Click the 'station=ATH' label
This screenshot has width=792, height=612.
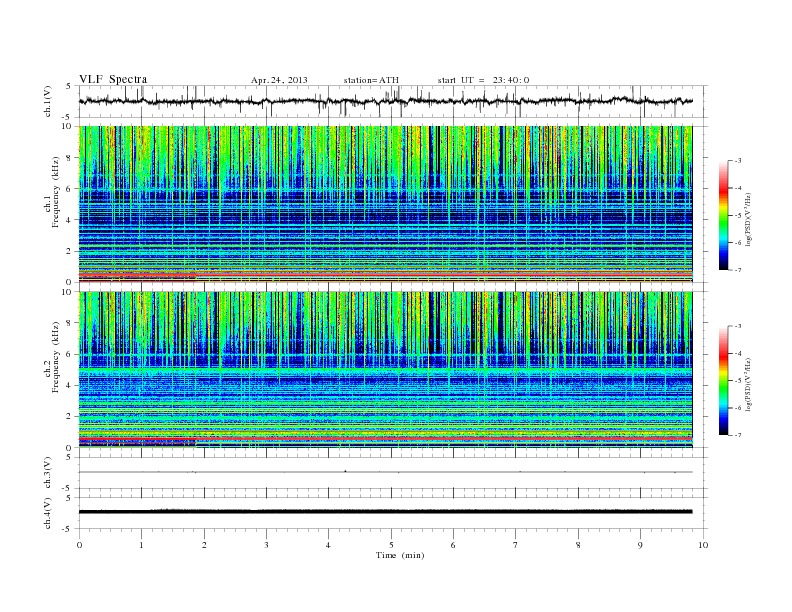[371, 80]
